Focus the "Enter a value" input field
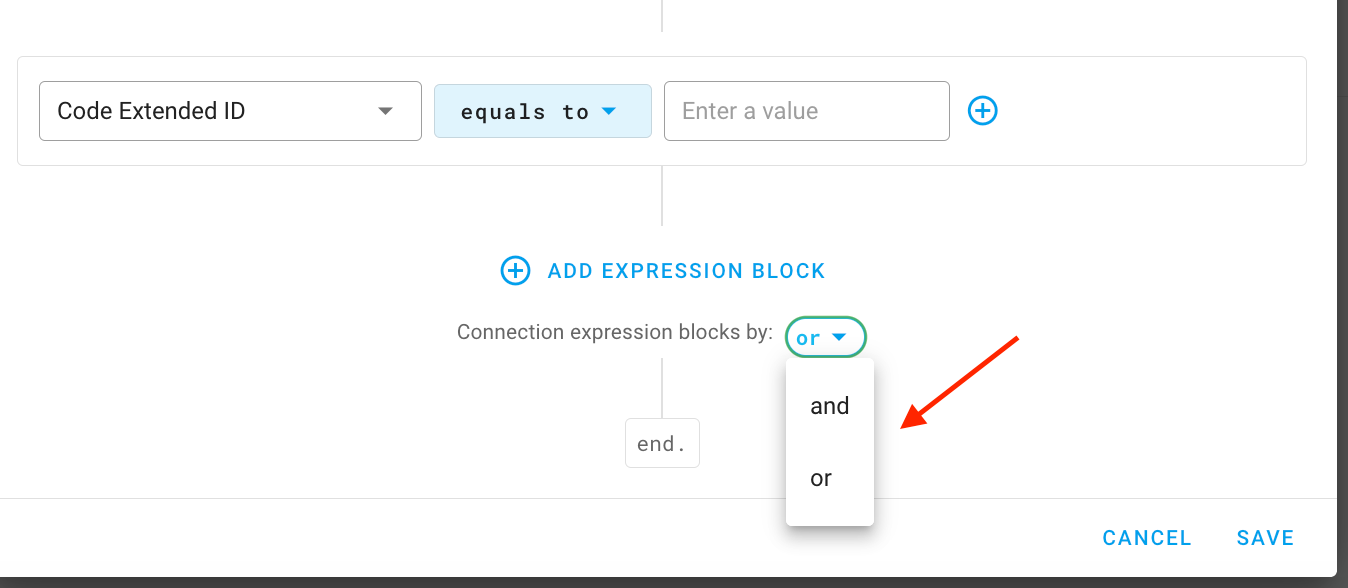1348x588 pixels. tap(805, 111)
